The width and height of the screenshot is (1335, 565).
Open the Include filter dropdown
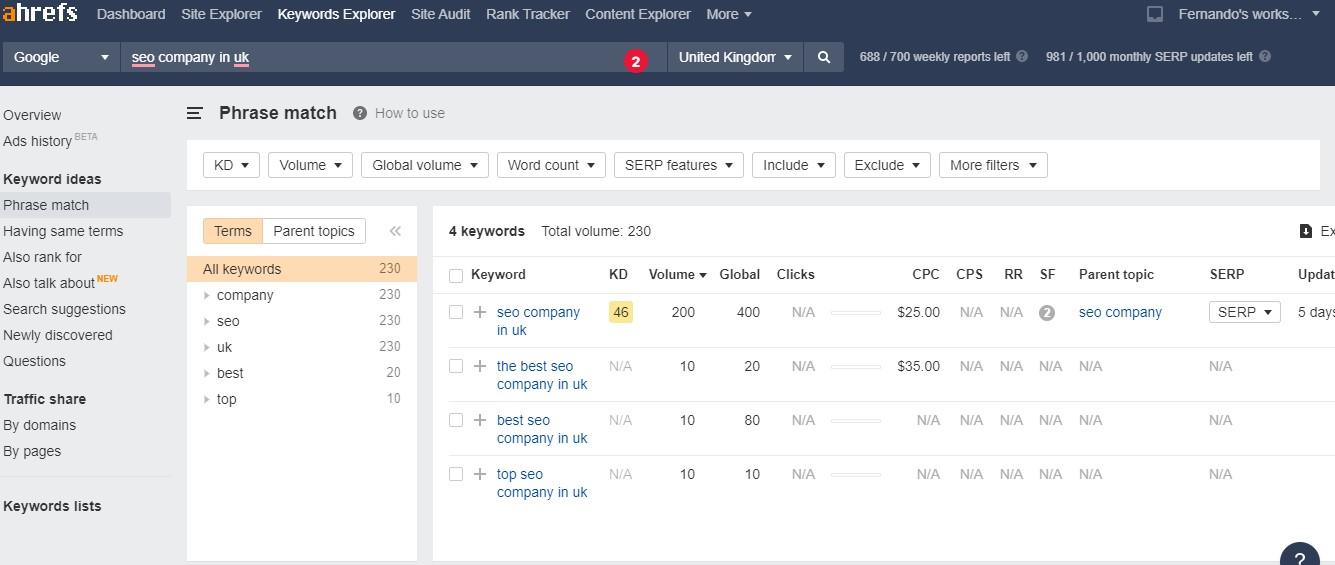(x=794, y=165)
